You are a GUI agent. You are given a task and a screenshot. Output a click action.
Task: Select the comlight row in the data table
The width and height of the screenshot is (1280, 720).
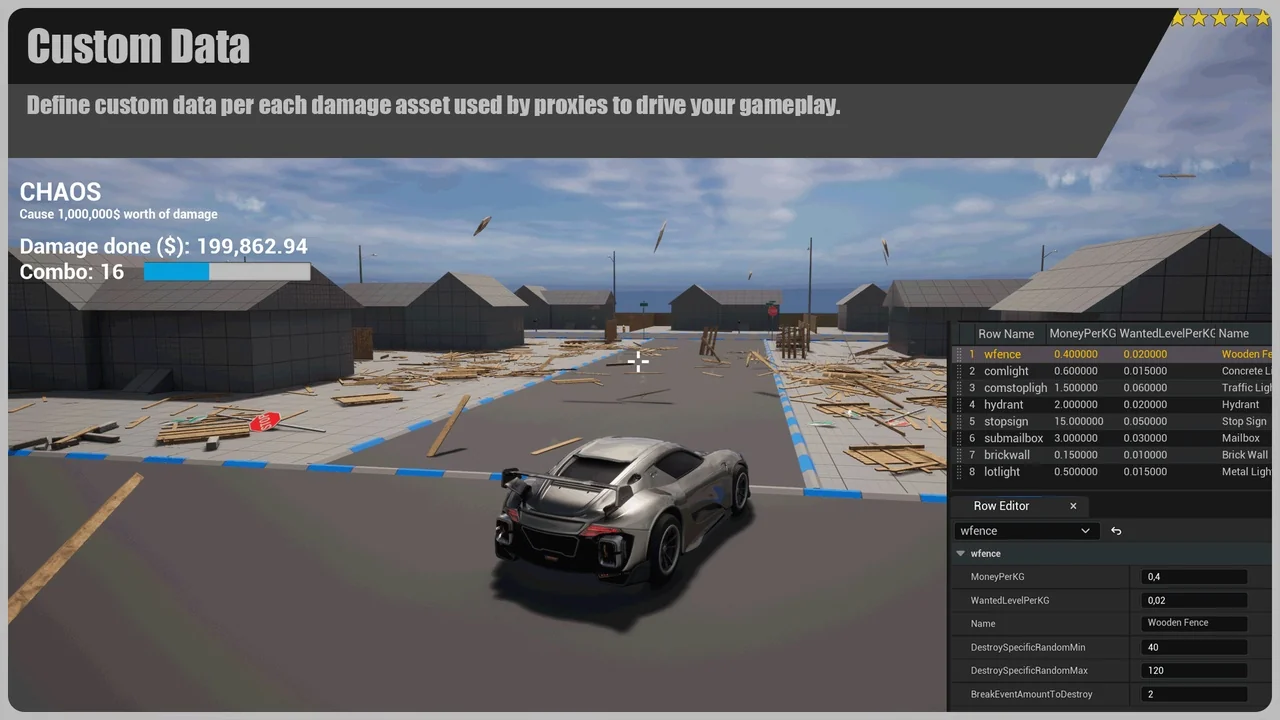(x=1007, y=371)
